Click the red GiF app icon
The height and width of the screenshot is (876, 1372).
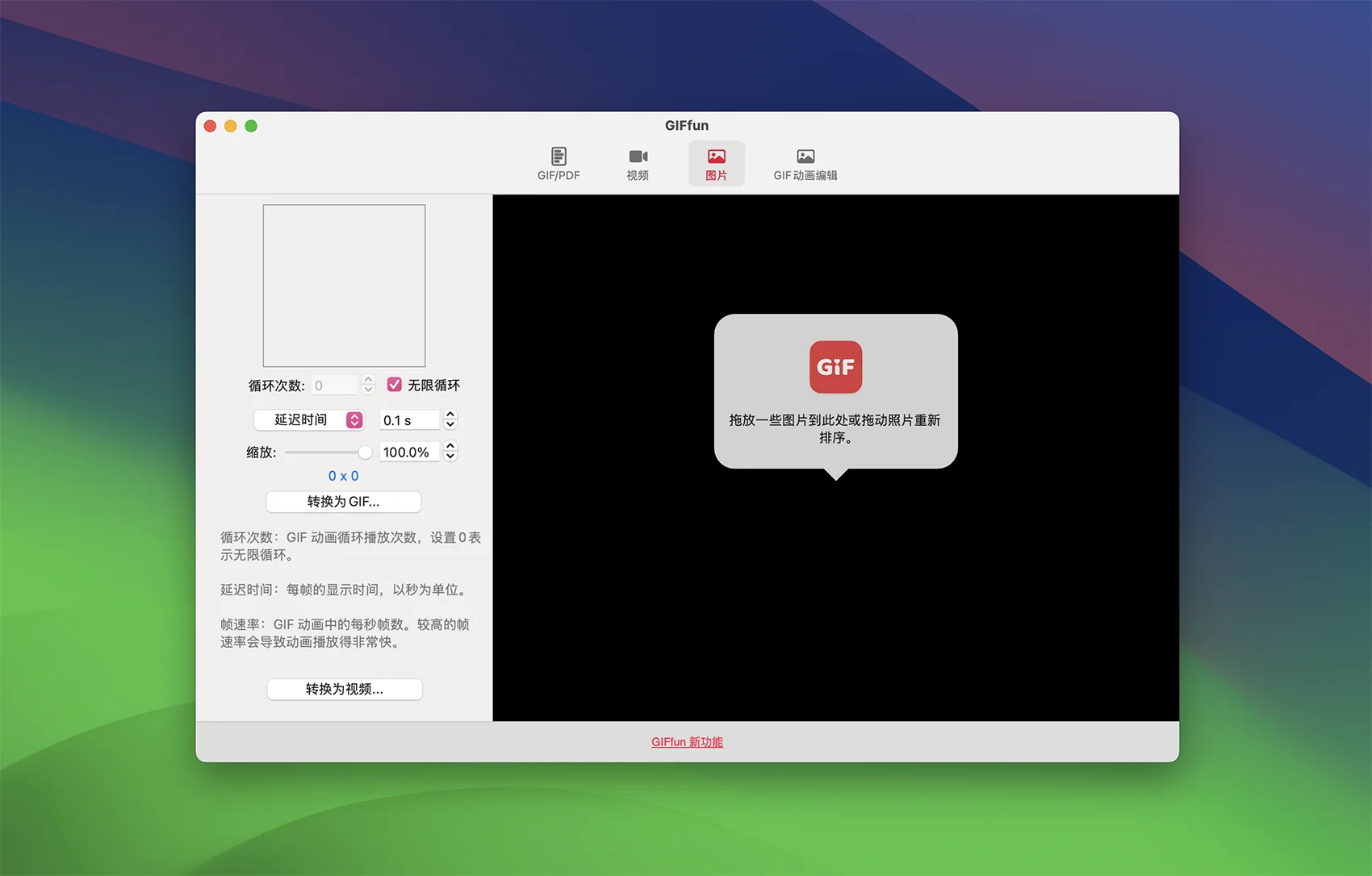click(835, 367)
